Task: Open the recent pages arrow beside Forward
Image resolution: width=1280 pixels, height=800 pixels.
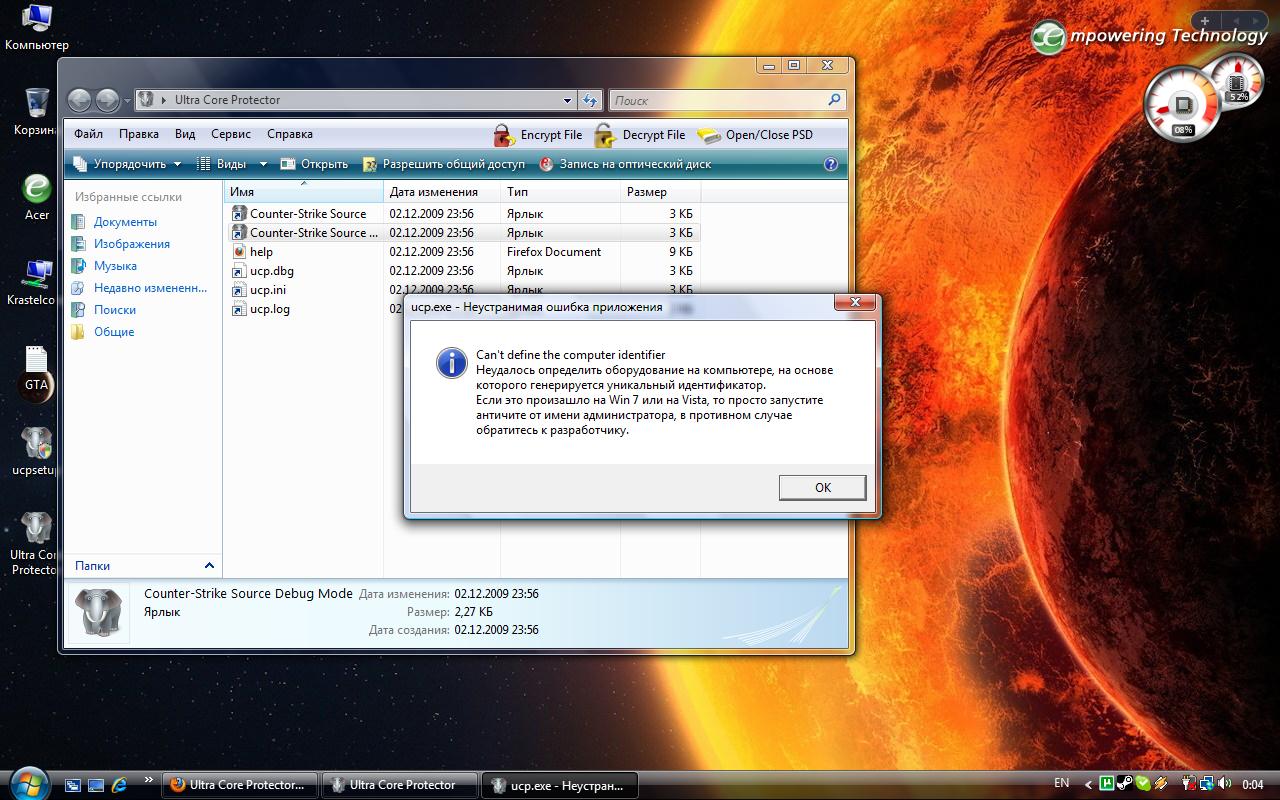Action: tap(127, 101)
